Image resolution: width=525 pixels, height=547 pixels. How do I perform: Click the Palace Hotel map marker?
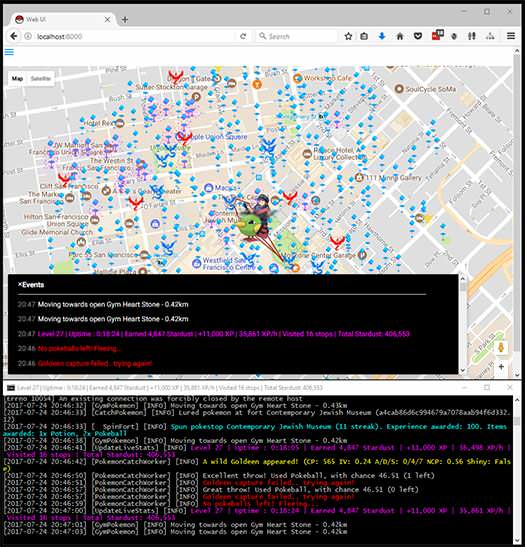pyautogui.click(x=307, y=153)
